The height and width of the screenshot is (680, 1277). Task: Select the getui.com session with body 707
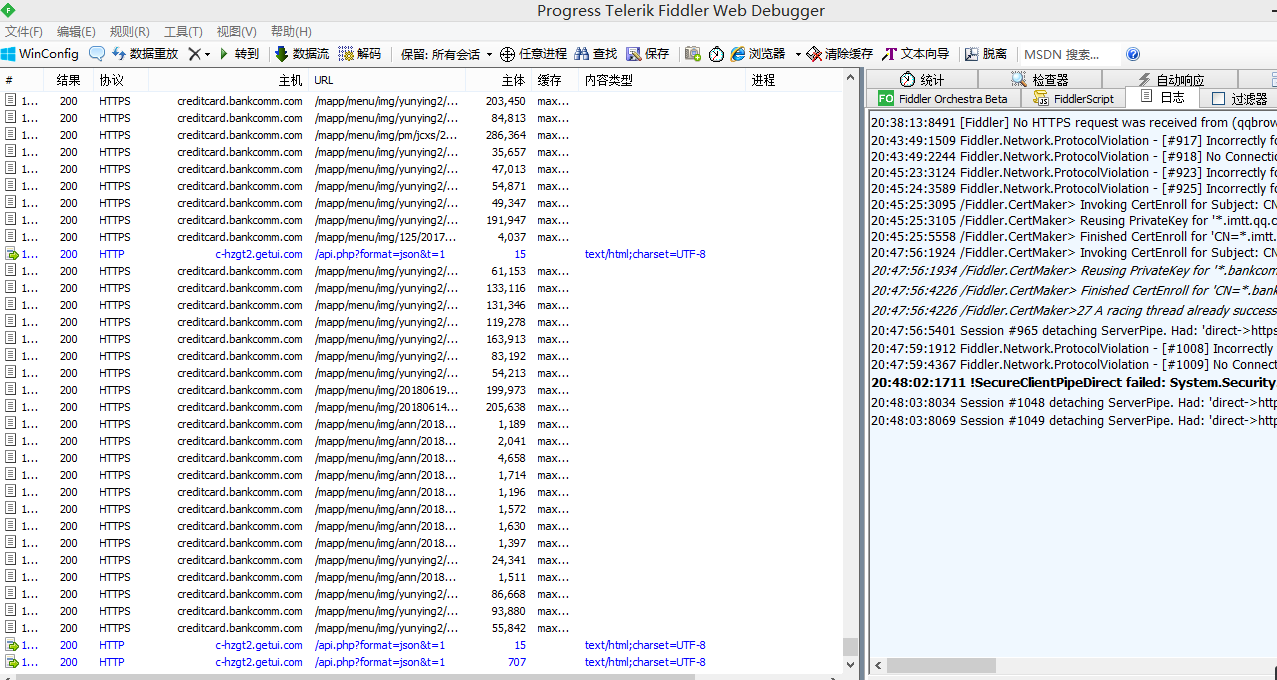pyautogui.click(x=421, y=662)
